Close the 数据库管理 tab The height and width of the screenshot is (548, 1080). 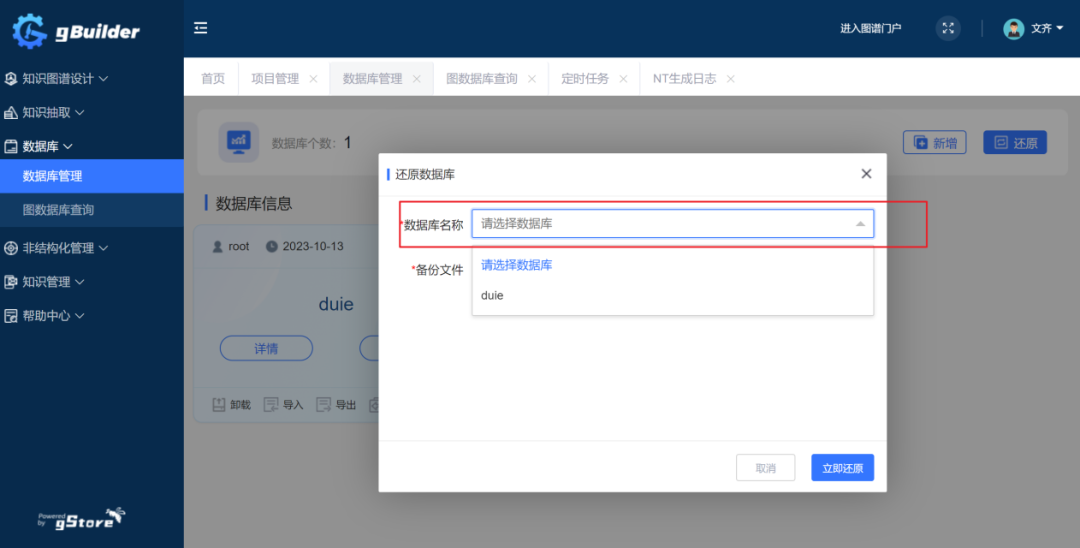417,79
